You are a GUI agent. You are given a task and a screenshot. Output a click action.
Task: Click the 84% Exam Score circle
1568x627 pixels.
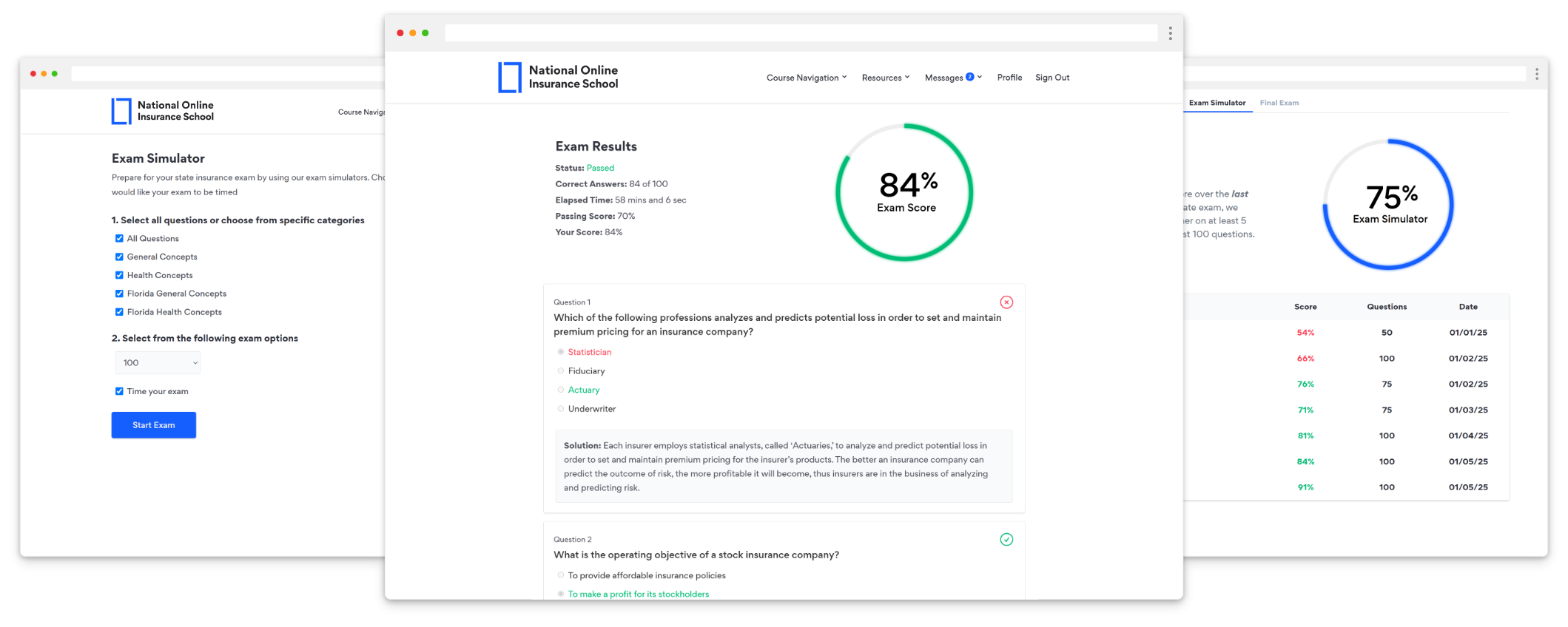tap(904, 192)
